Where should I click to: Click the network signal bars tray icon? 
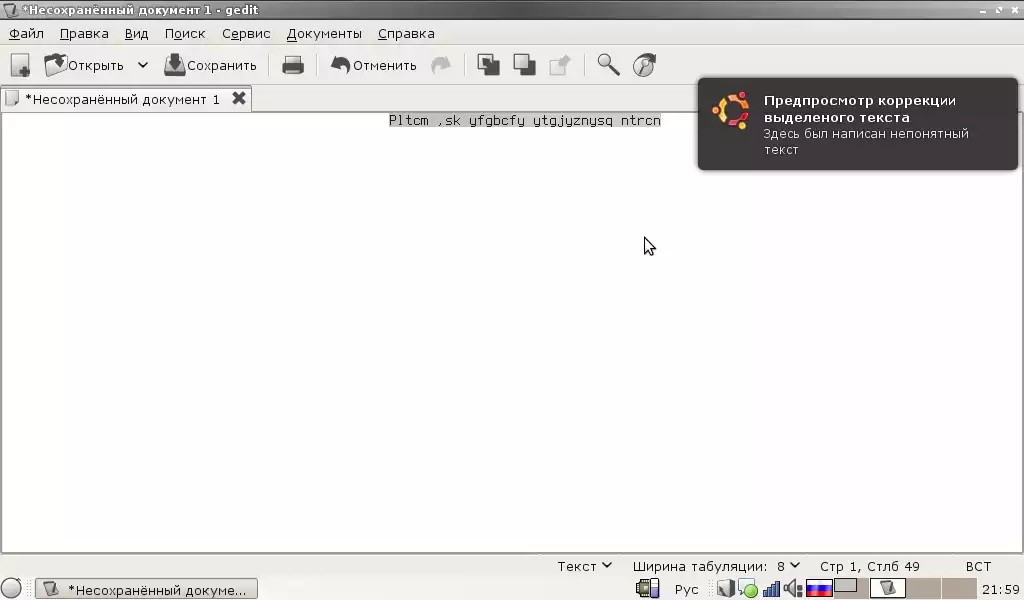coord(771,589)
